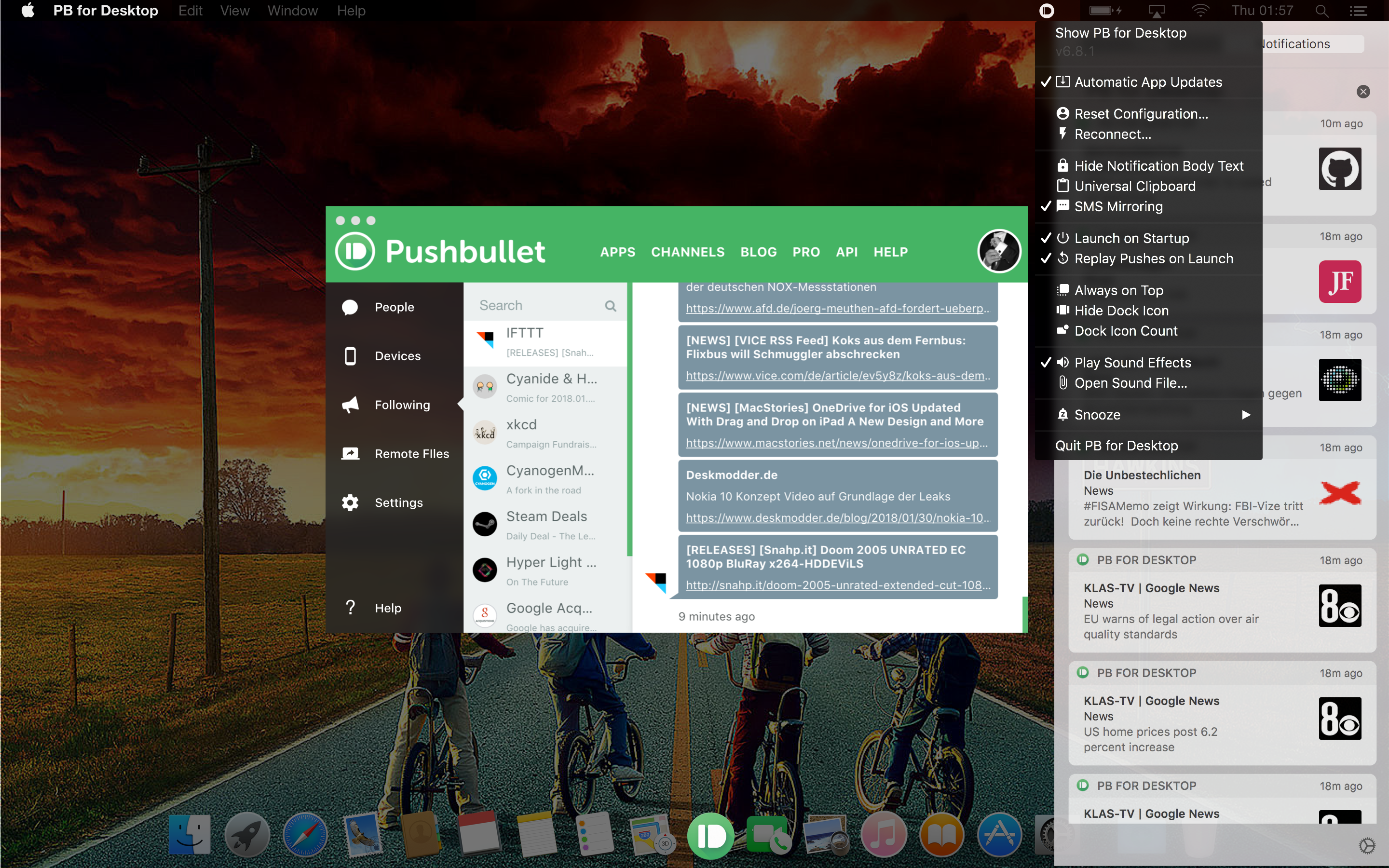Choose Quit PB for Desktop
1389x868 pixels.
(x=1117, y=446)
